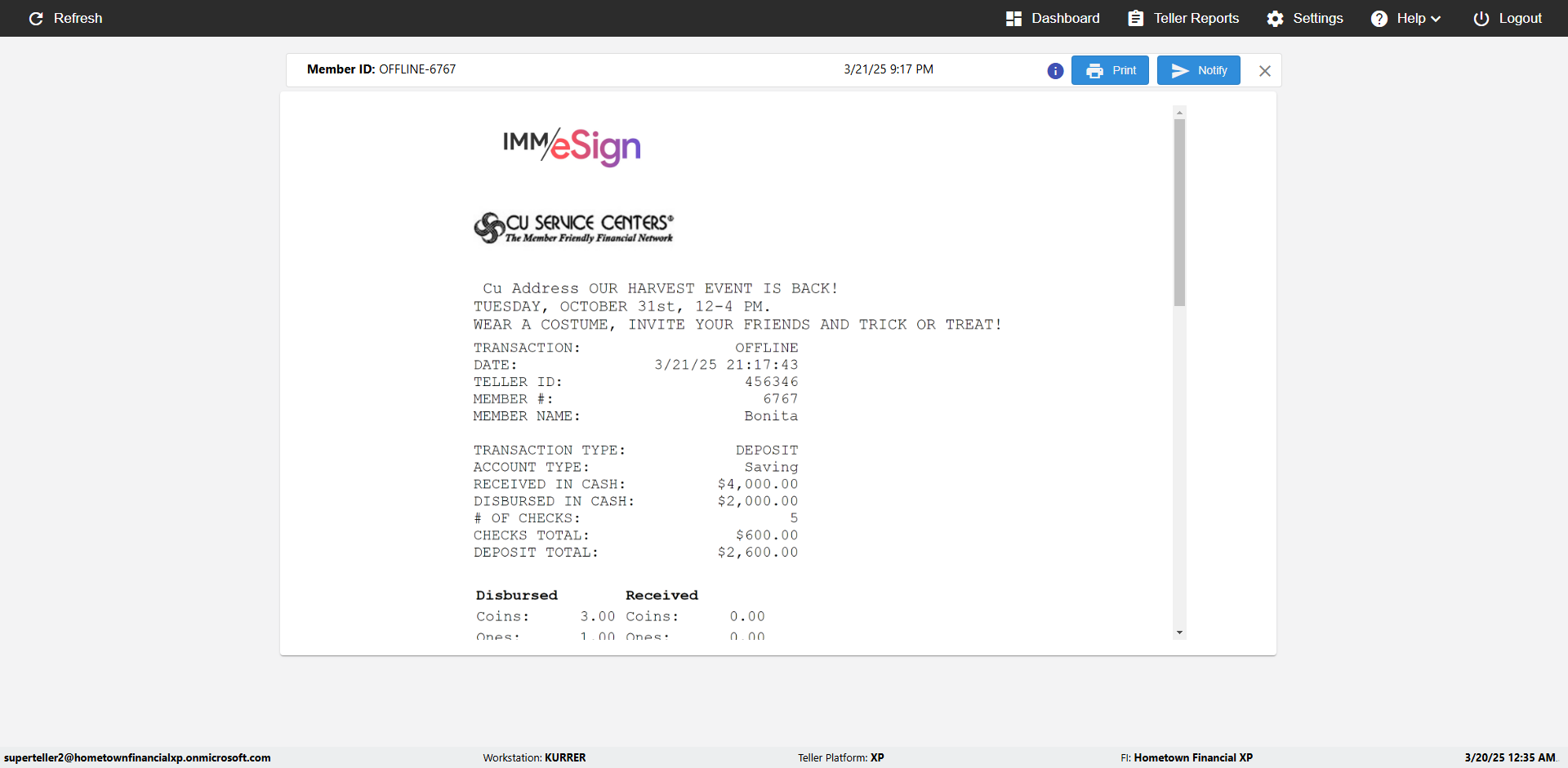Click the Received column heading
Screen dimensions: 1568x768
(662, 596)
